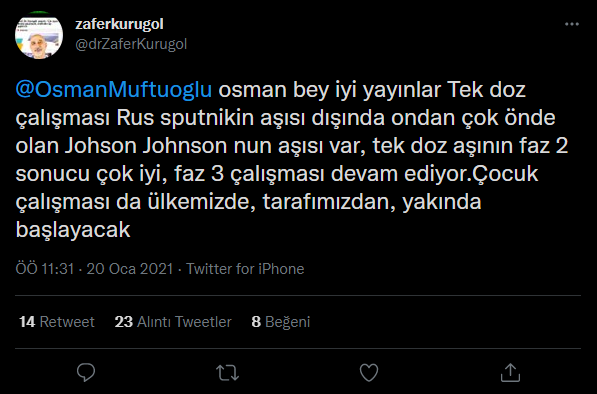This screenshot has width=597, height=394.
Task: Show the 23 Alıntı Tweetler list
Action: click(173, 322)
